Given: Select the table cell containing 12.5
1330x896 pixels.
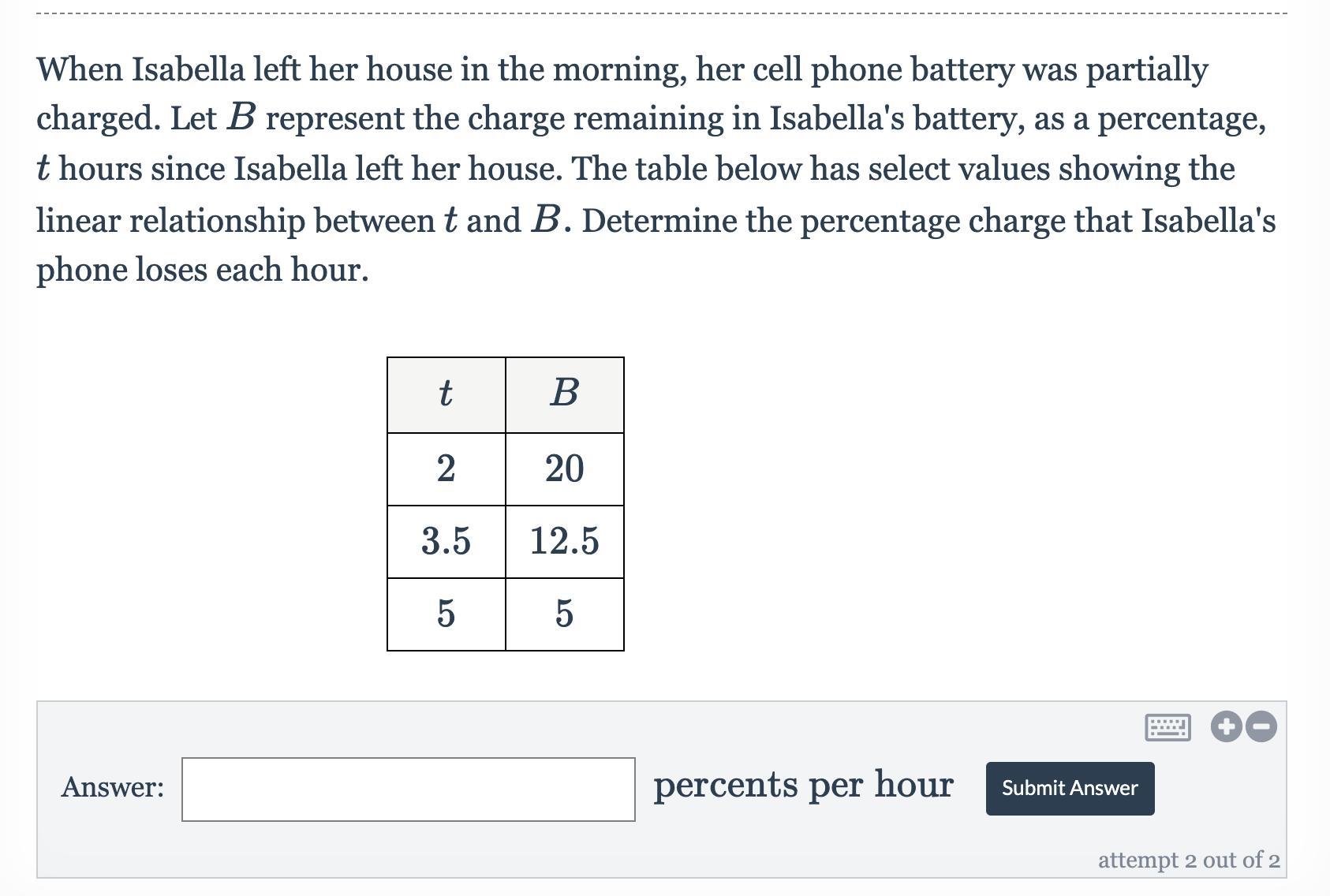Looking at the screenshot, I should (564, 541).
